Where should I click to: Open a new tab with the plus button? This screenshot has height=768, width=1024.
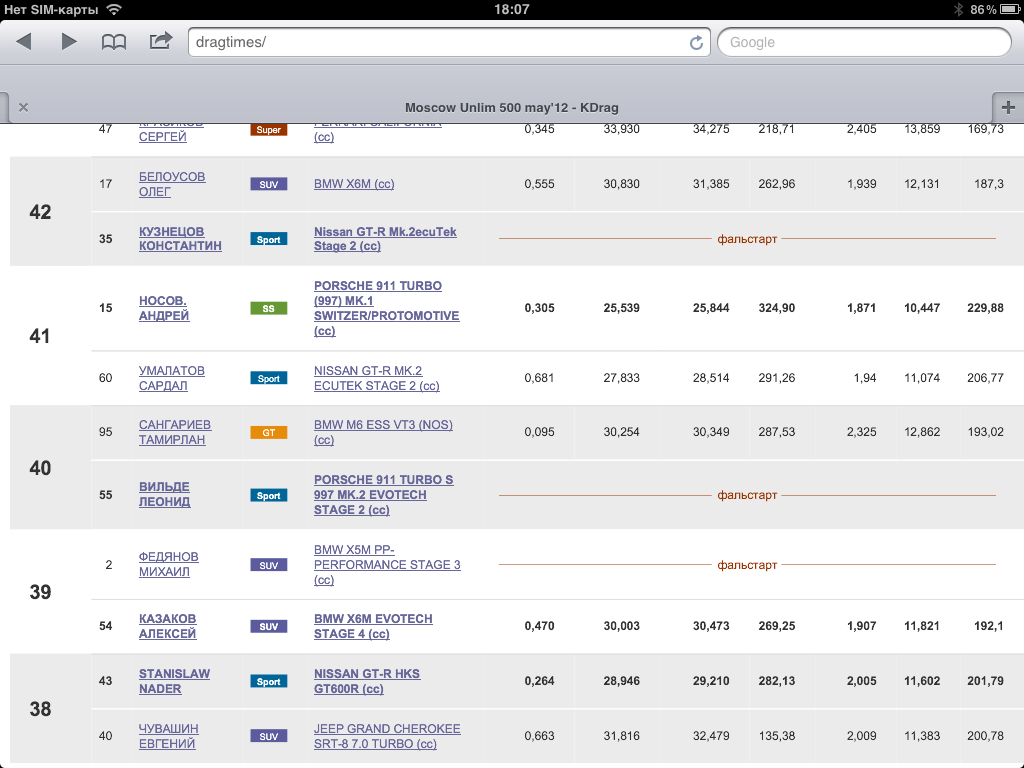click(x=1008, y=107)
